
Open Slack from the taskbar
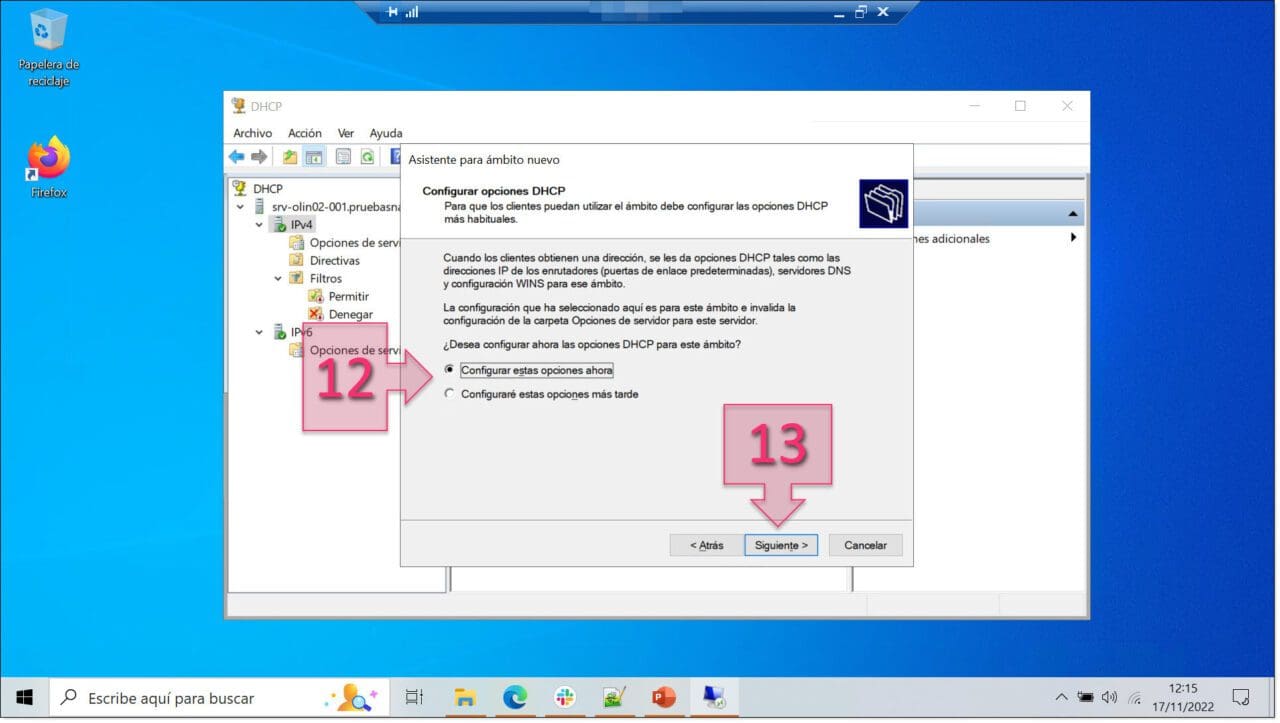click(565, 698)
